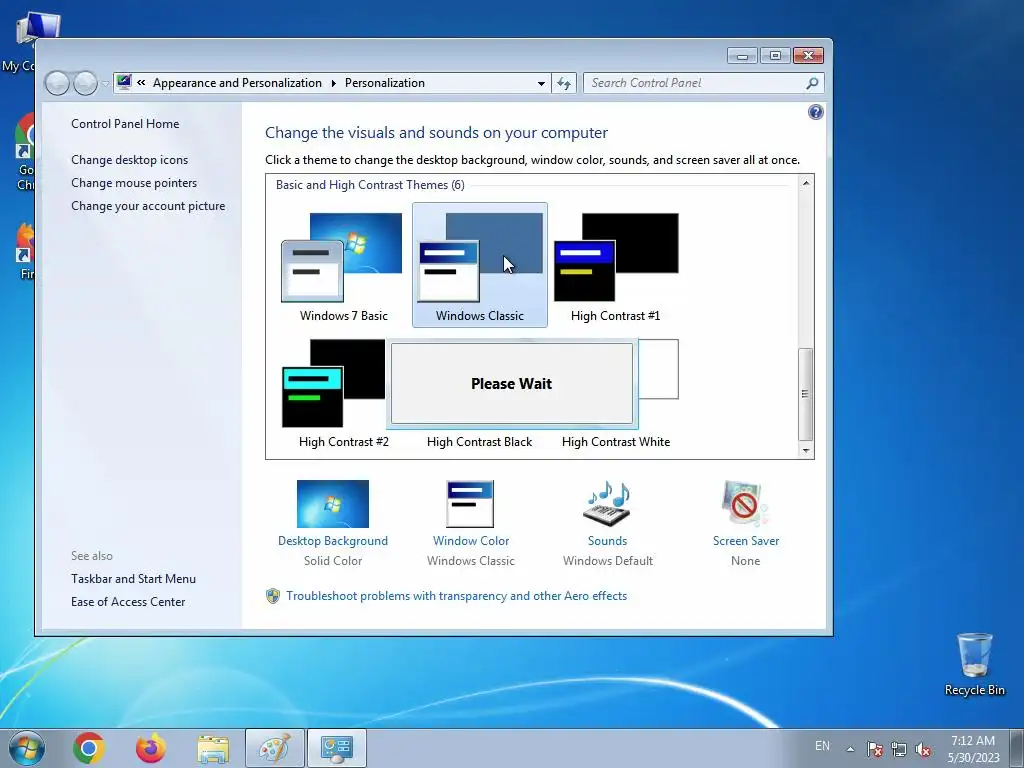Open Change mouse pointers
1024x768 pixels.
click(134, 183)
